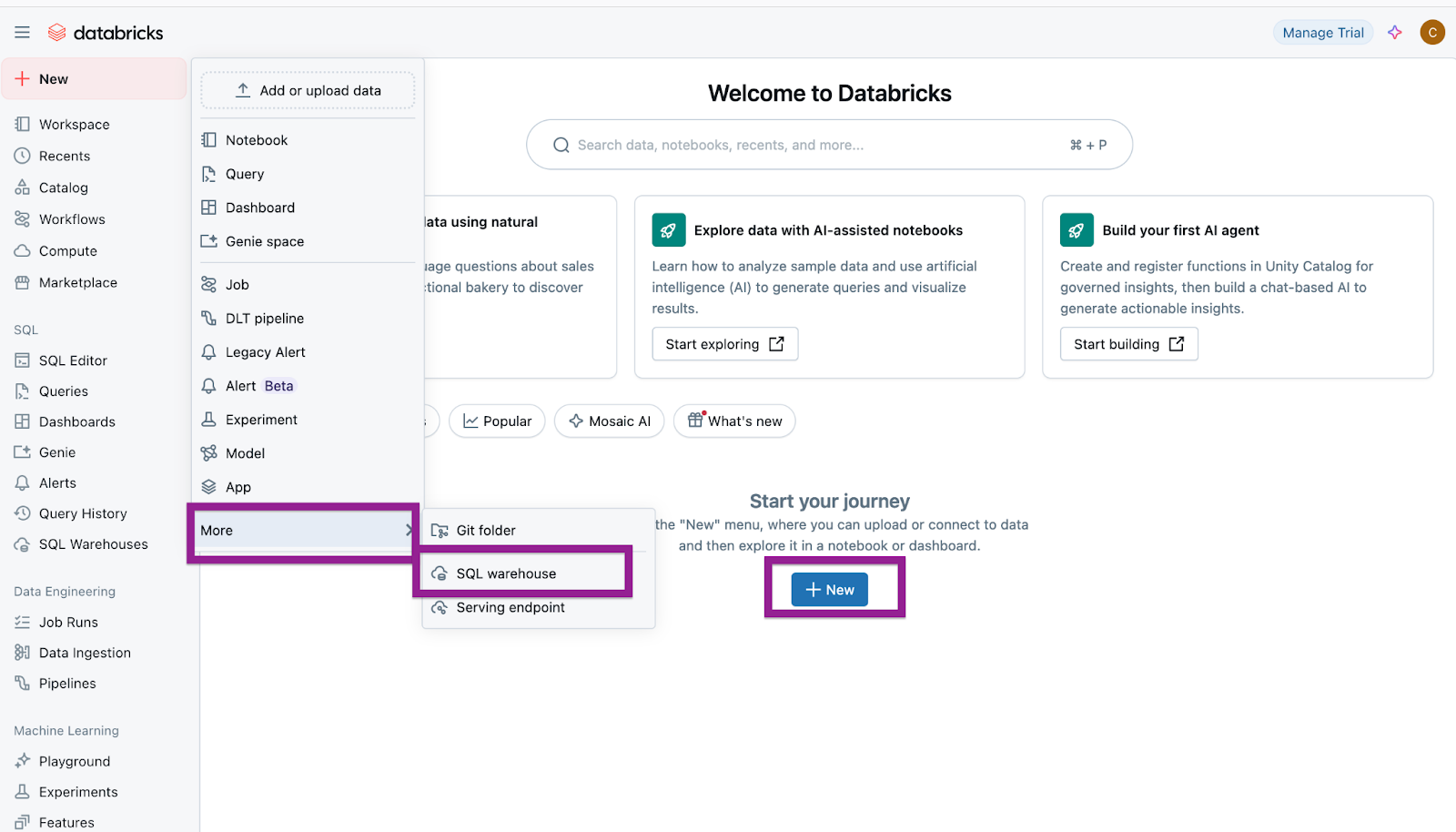Select Git folder in submenu
Image resolution: width=1456 pixels, height=832 pixels.
538,531
